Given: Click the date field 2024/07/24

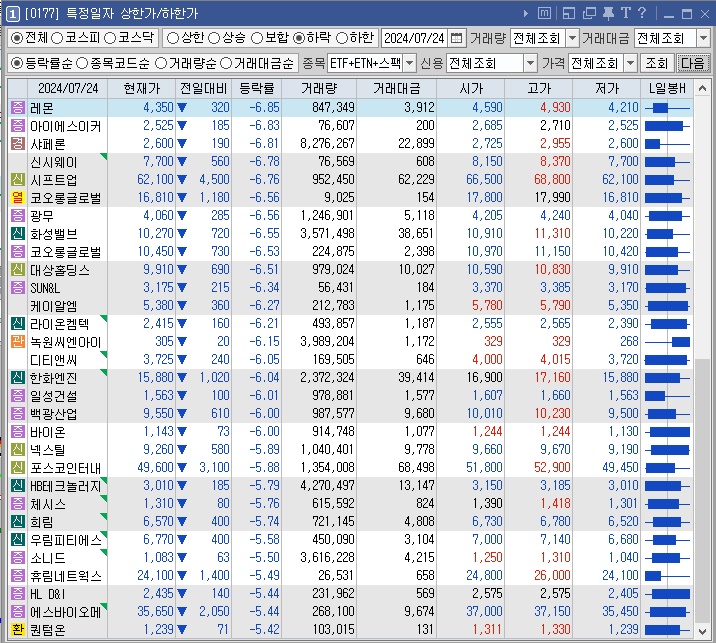Looking at the screenshot, I should 415,38.
